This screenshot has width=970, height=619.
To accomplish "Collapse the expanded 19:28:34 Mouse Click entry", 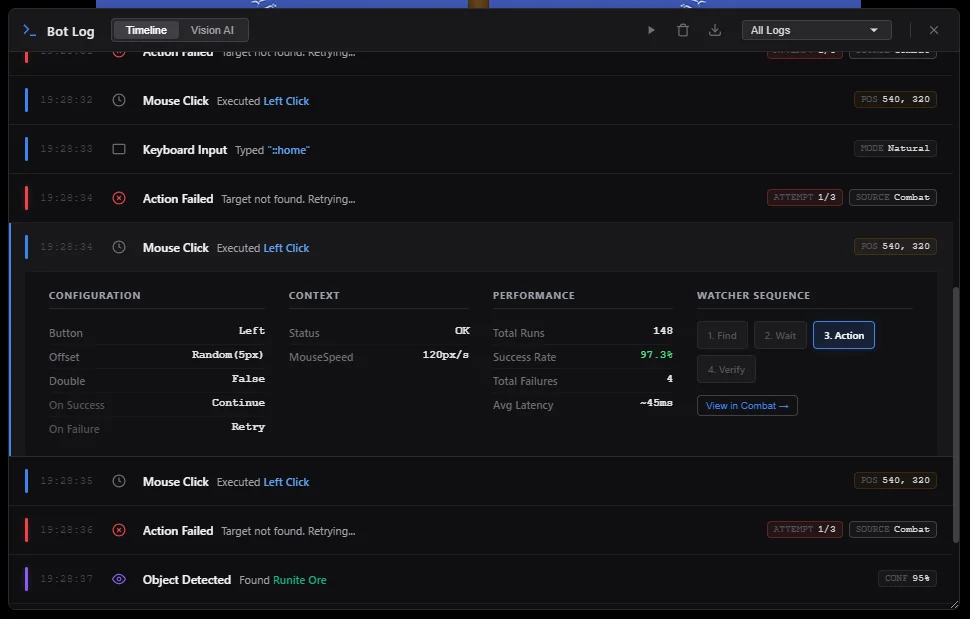I will (x=481, y=247).
